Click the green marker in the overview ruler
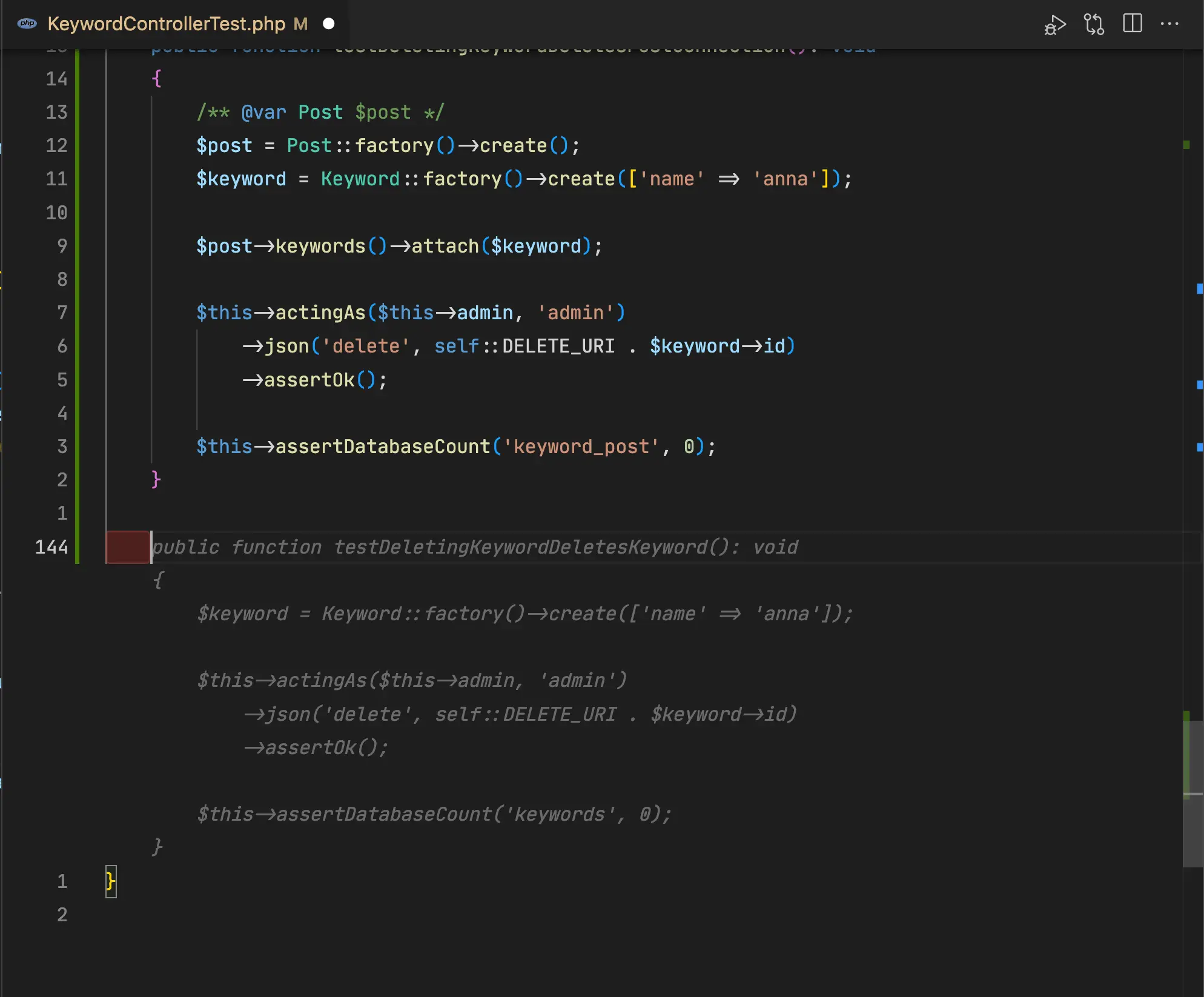Viewport: 1204px width, 997px height. pyautogui.click(x=1186, y=145)
